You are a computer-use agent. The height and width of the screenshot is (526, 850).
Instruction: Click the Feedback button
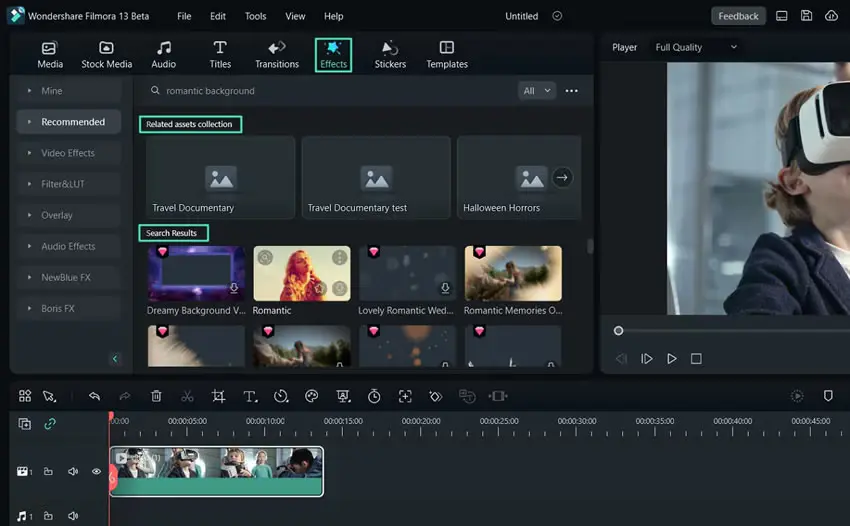(738, 16)
